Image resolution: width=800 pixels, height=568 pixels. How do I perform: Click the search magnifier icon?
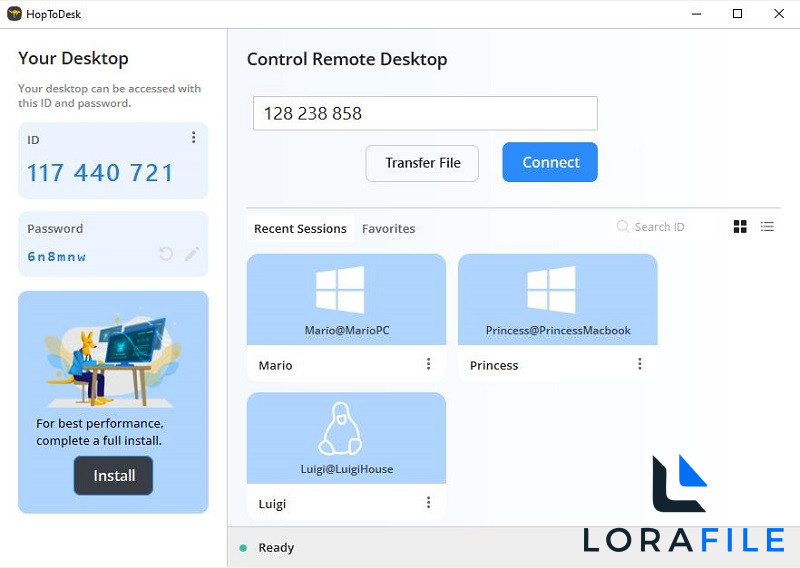pyautogui.click(x=622, y=226)
